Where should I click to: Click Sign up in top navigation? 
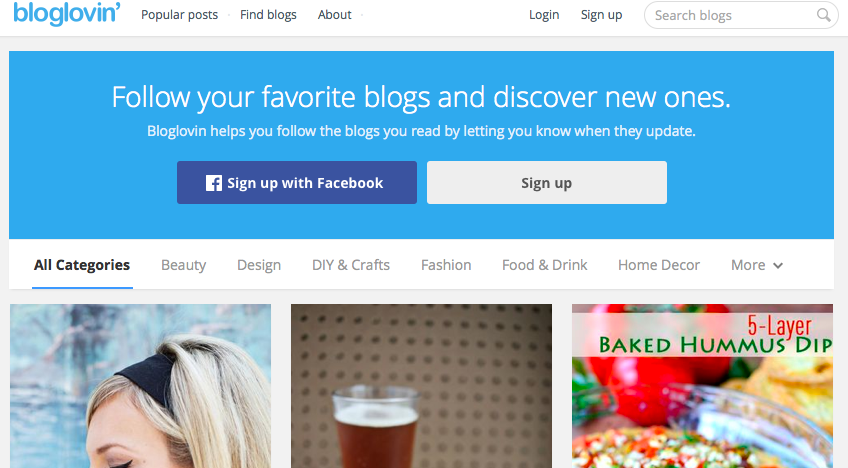pos(601,15)
